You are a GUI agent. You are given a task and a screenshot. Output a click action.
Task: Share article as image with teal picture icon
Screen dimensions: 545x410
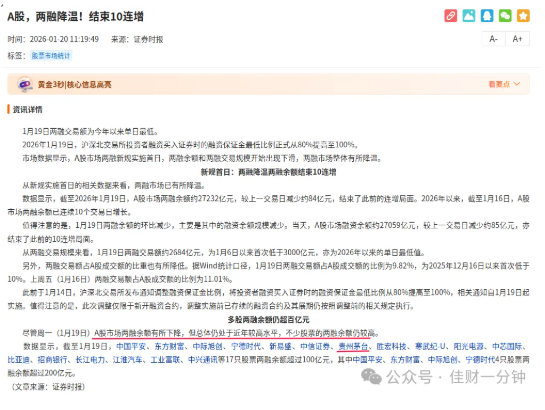[x=469, y=16]
